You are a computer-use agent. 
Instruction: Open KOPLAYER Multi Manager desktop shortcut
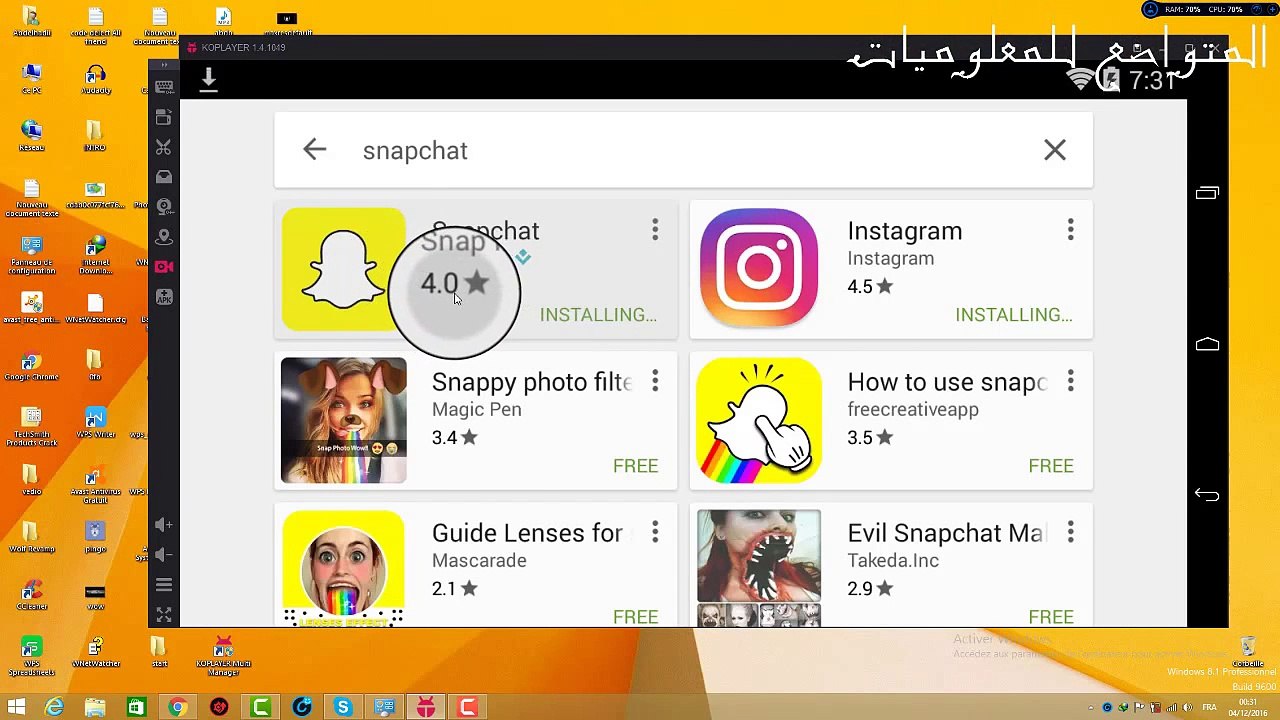coord(224,656)
